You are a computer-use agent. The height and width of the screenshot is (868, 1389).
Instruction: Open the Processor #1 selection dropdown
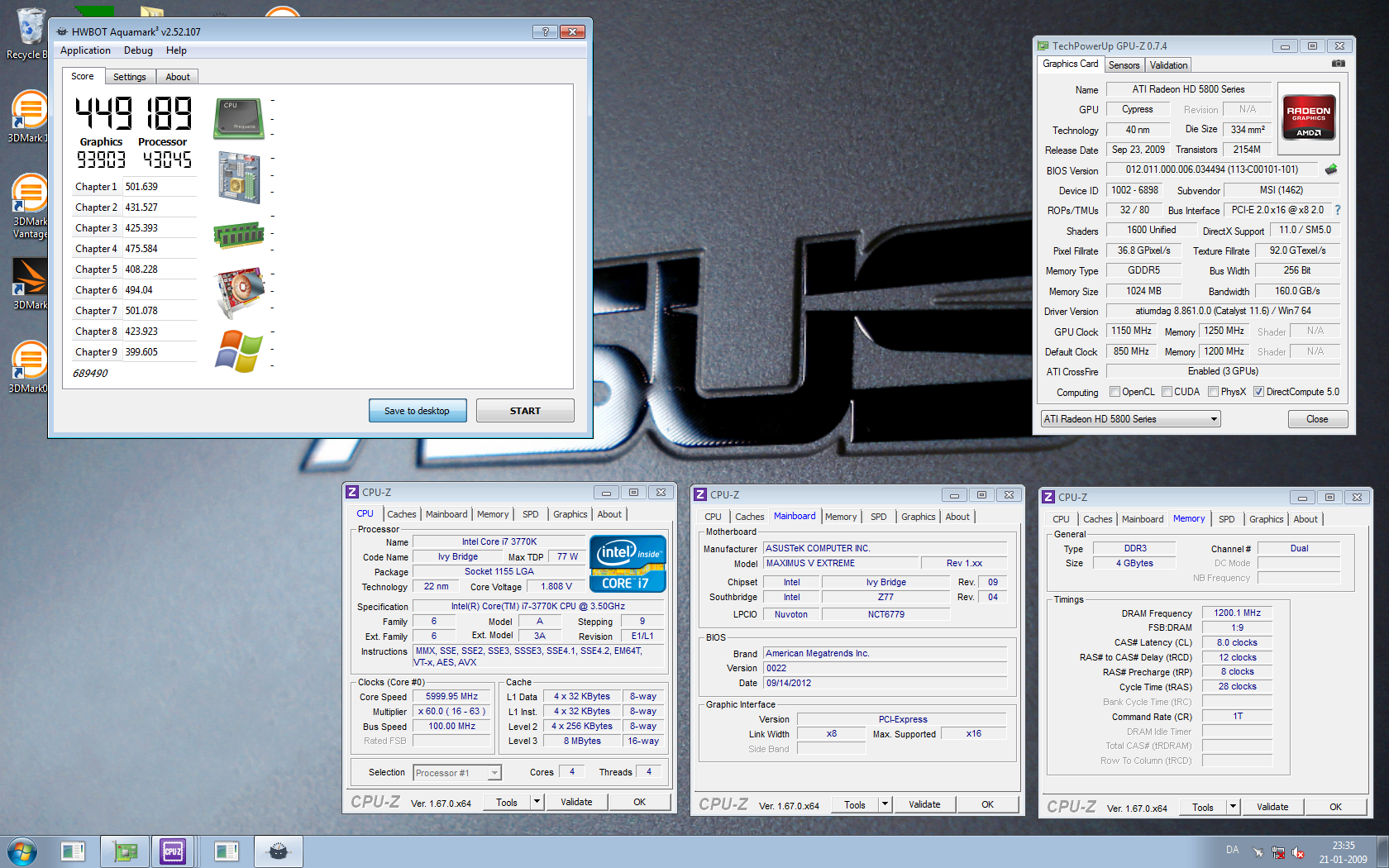tap(457, 773)
